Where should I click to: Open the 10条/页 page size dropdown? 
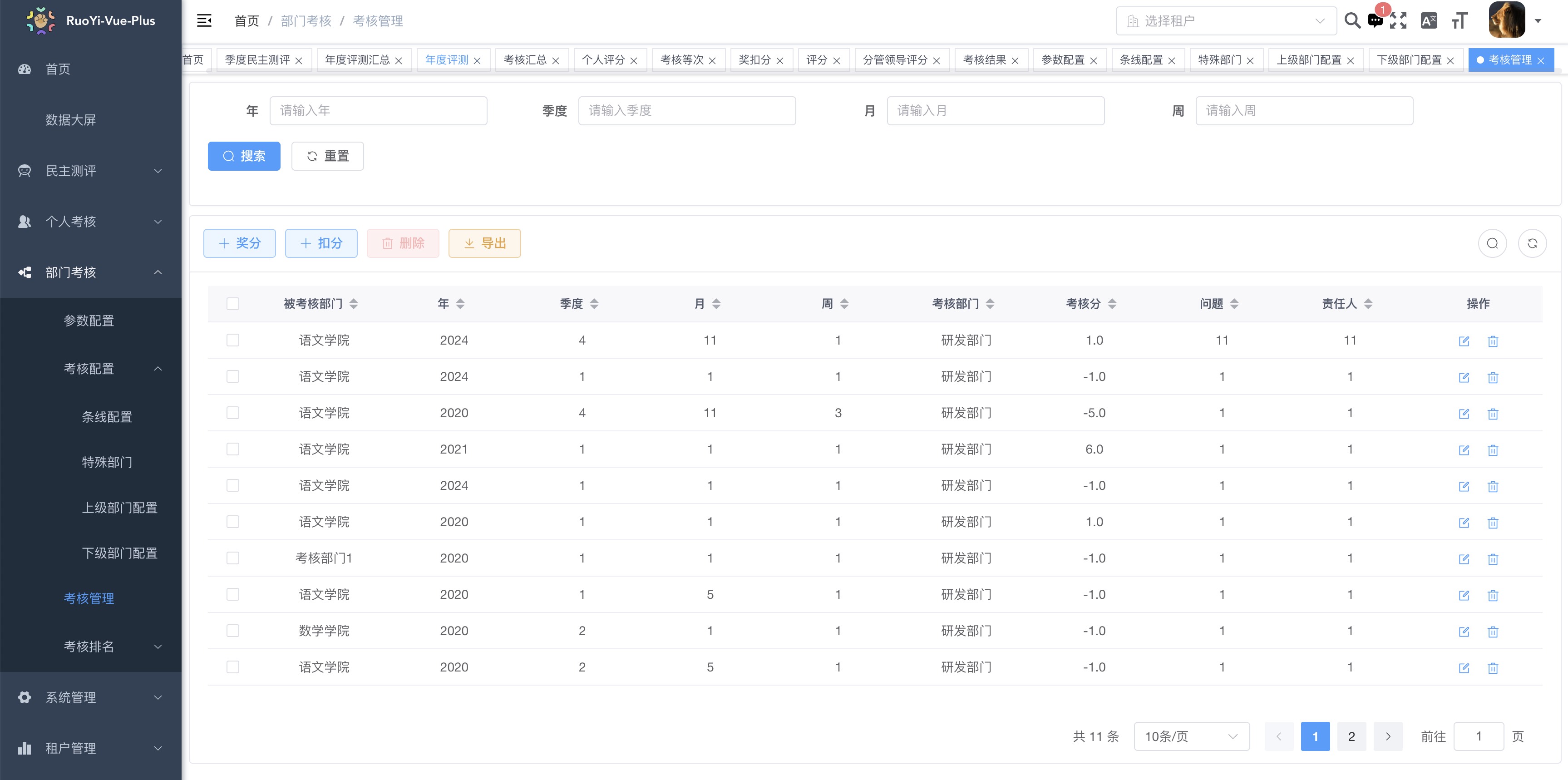(1192, 736)
